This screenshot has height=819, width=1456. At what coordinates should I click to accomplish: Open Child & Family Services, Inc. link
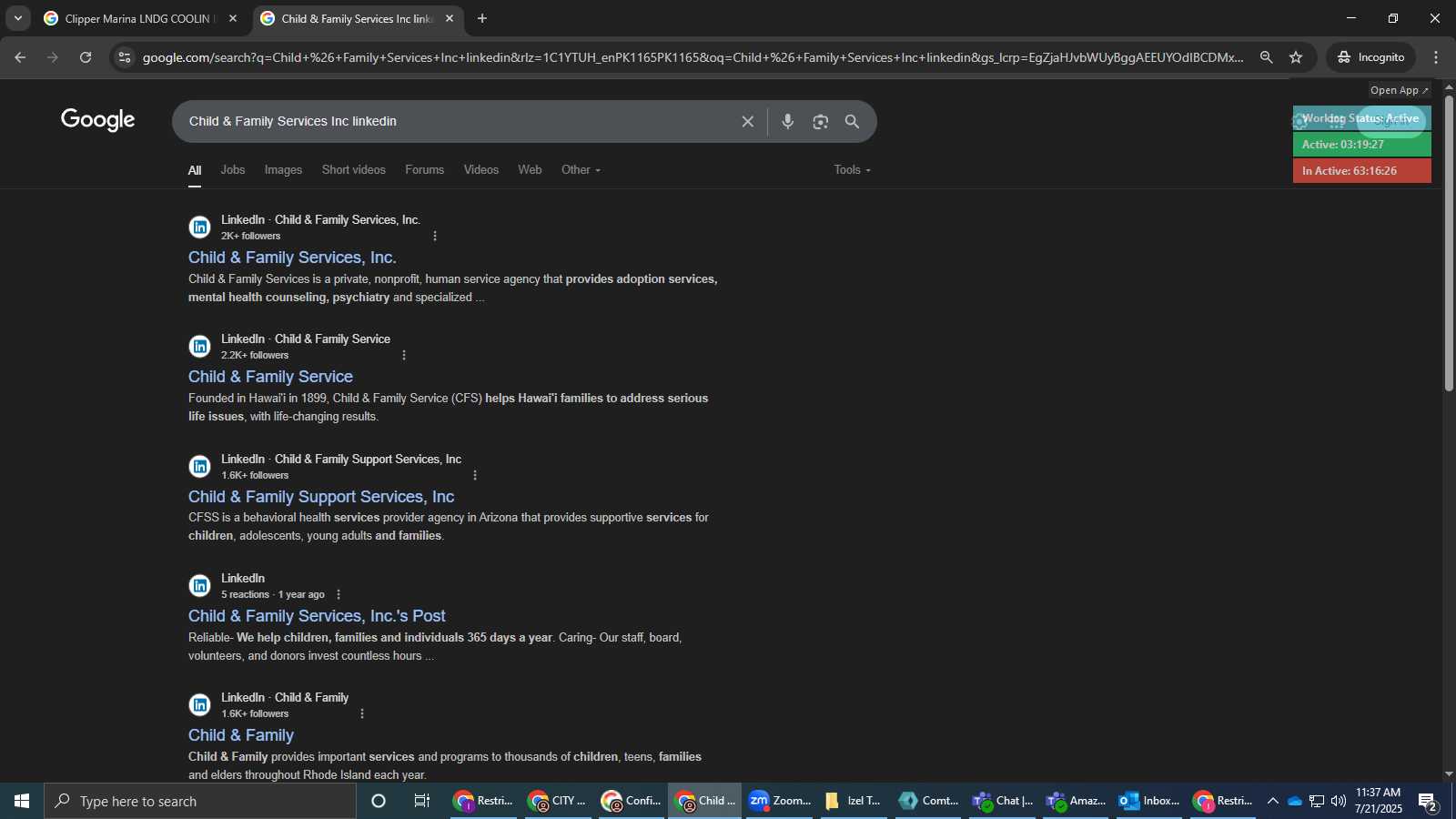[x=292, y=258]
